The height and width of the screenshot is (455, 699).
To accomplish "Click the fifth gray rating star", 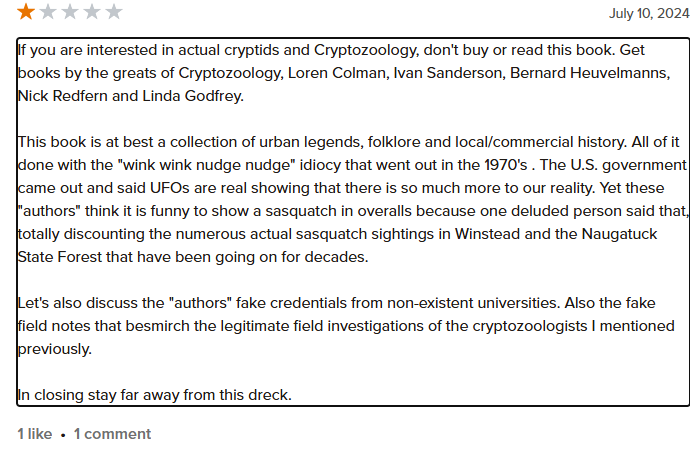I will click(114, 12).
